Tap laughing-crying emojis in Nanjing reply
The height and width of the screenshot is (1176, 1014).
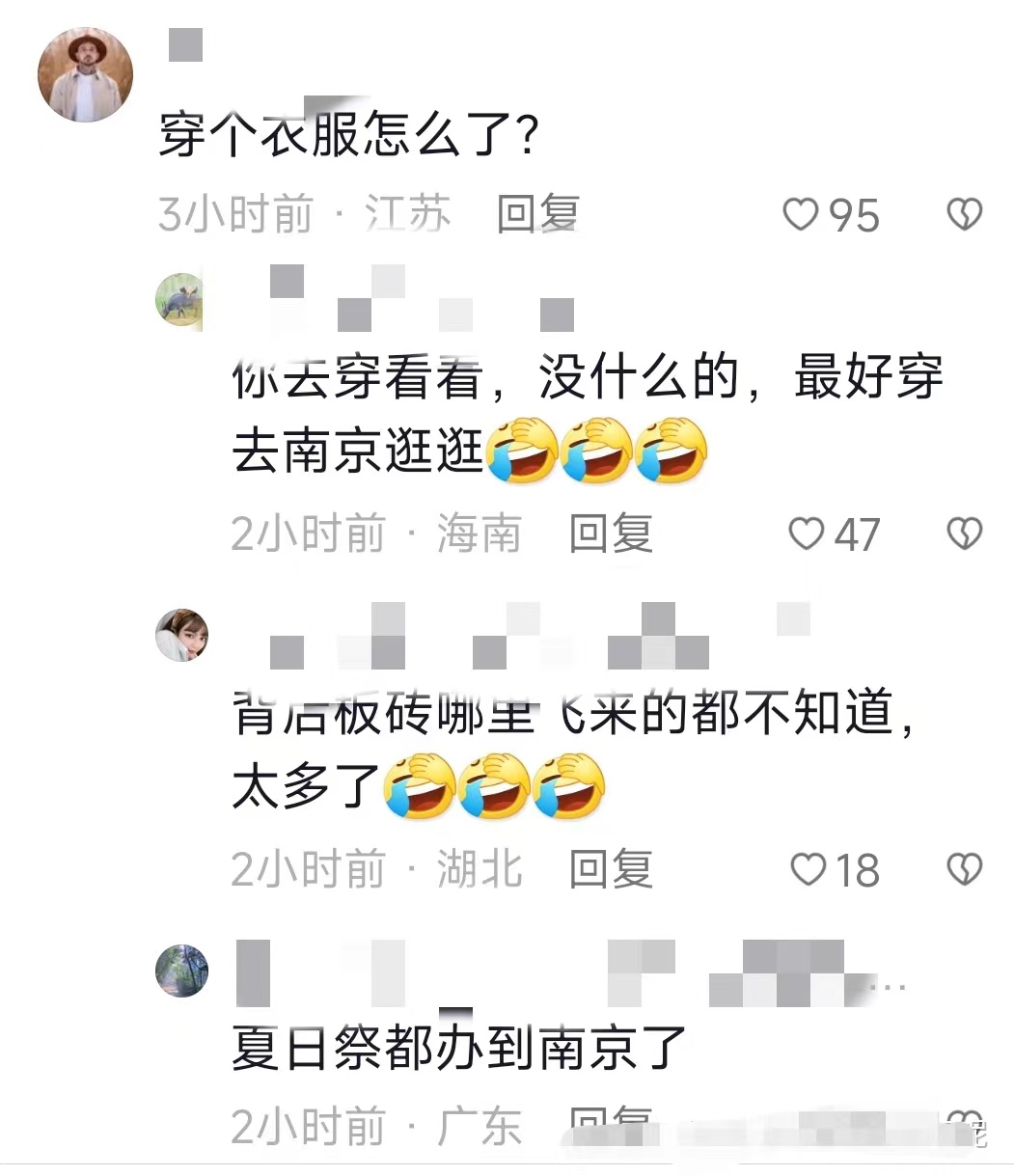pyautogui.click(x=597, y=451)
